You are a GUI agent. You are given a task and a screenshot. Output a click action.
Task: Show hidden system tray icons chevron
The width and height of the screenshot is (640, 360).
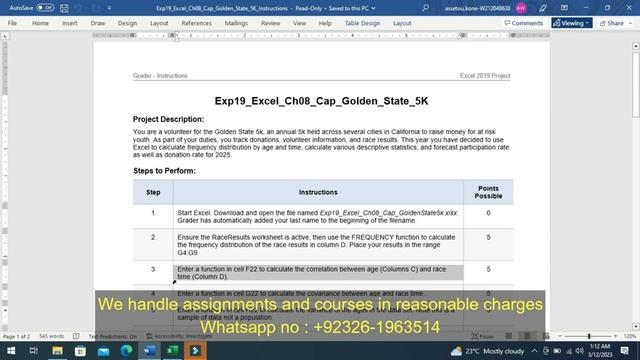pyautogui.click(x=534, y=351)
